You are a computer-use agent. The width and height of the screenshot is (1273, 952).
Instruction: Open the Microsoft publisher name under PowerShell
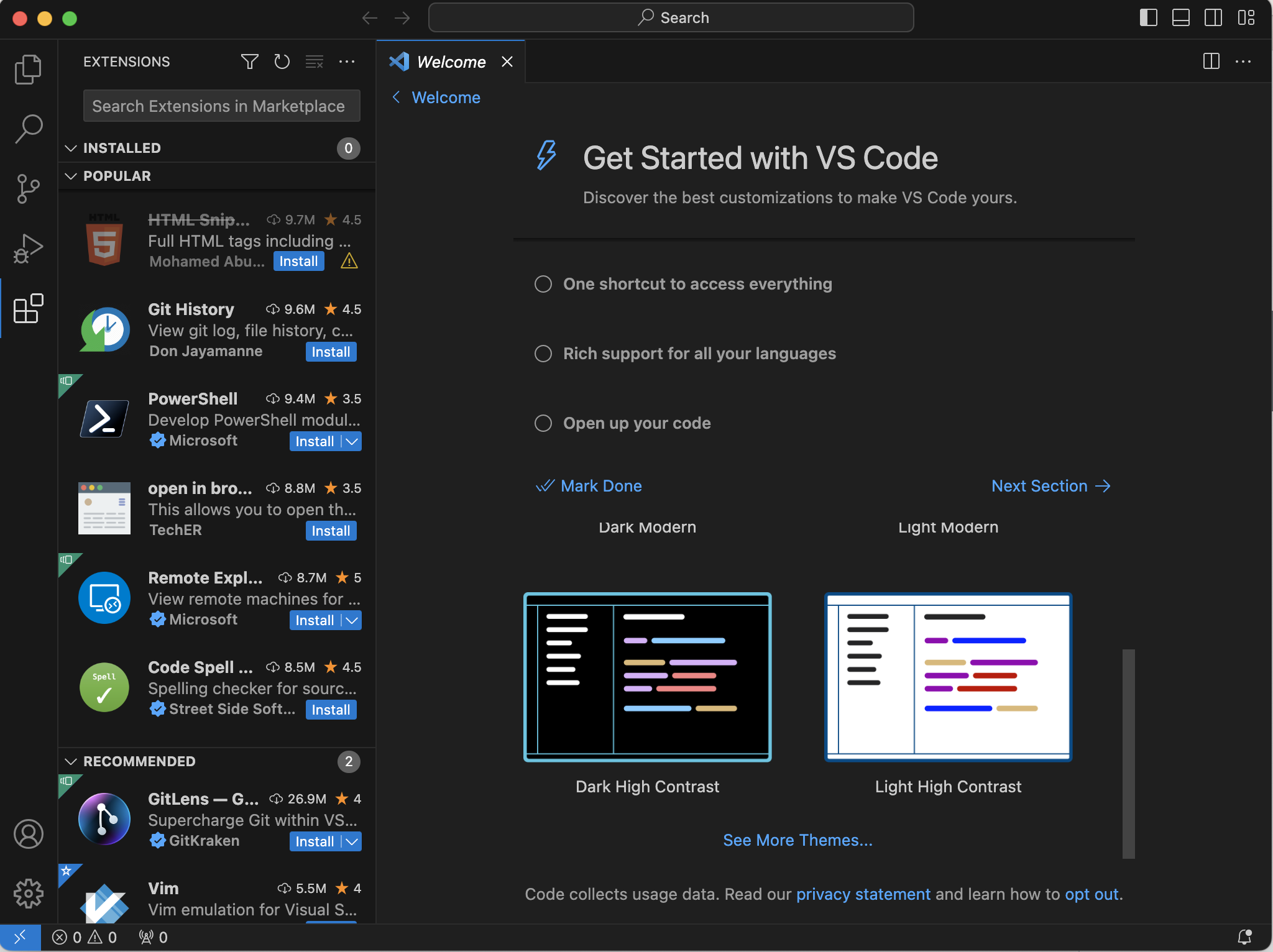203,441
